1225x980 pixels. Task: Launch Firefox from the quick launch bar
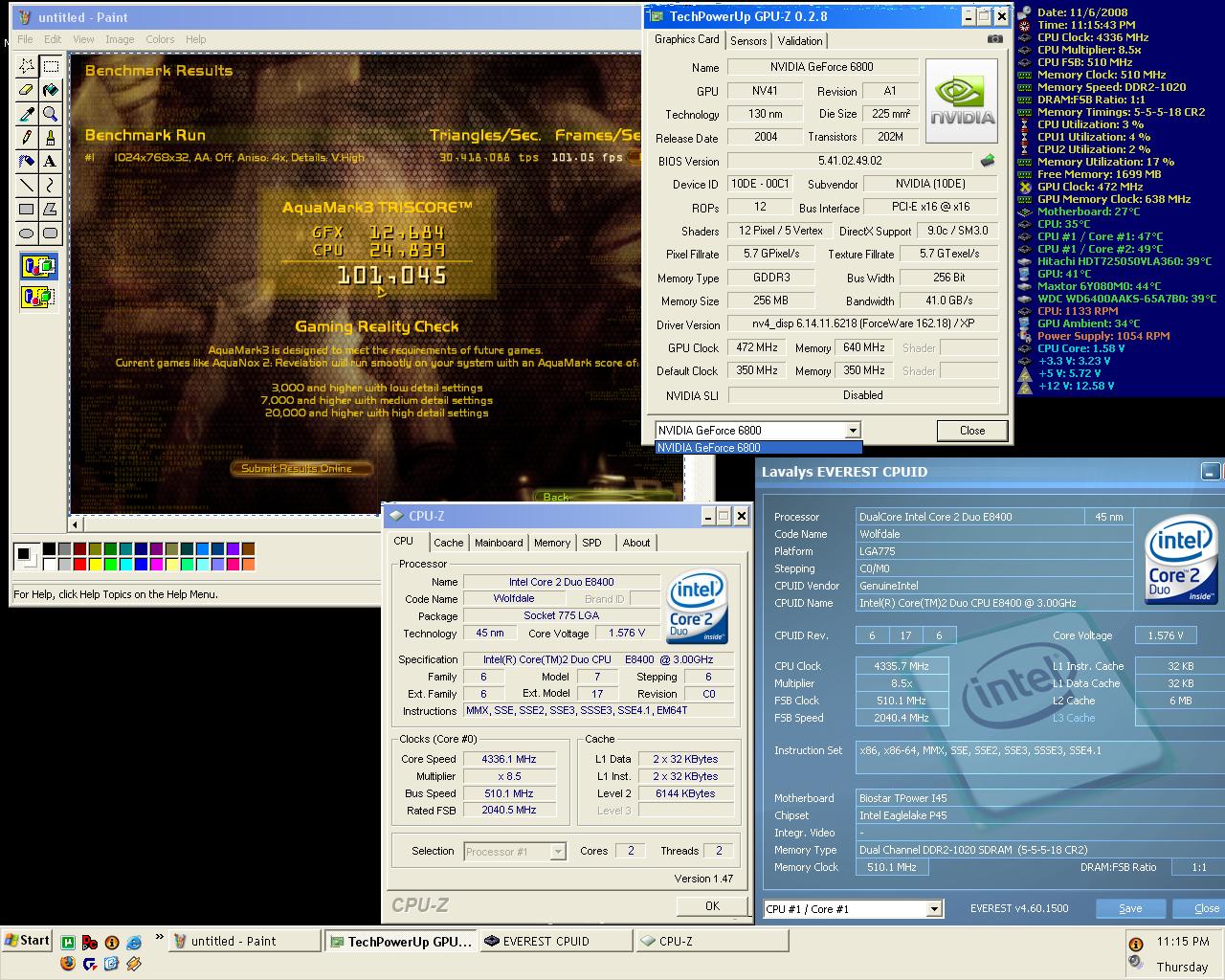pyautogui.click(x=68, y=963)
